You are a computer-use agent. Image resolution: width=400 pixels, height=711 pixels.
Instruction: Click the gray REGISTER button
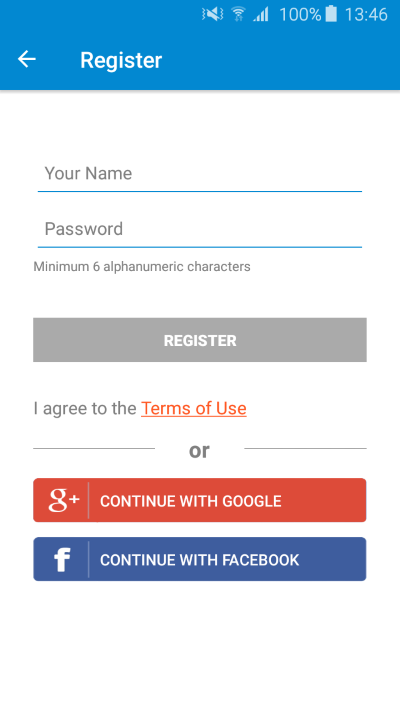200,340
